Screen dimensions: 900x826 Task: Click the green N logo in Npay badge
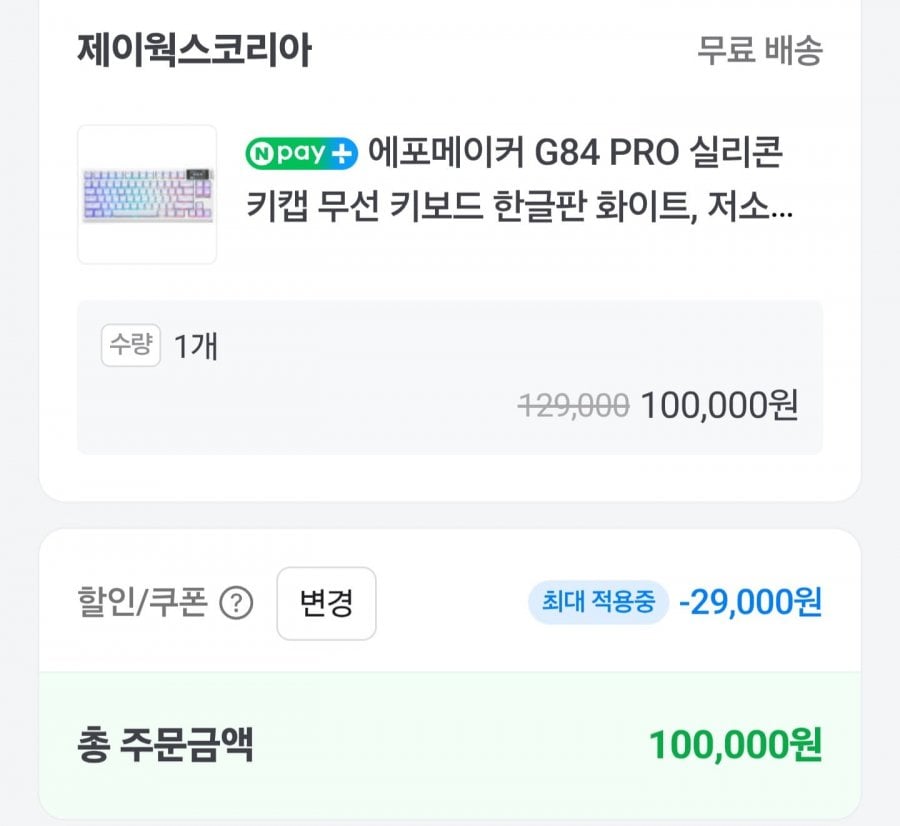point(261,154)
